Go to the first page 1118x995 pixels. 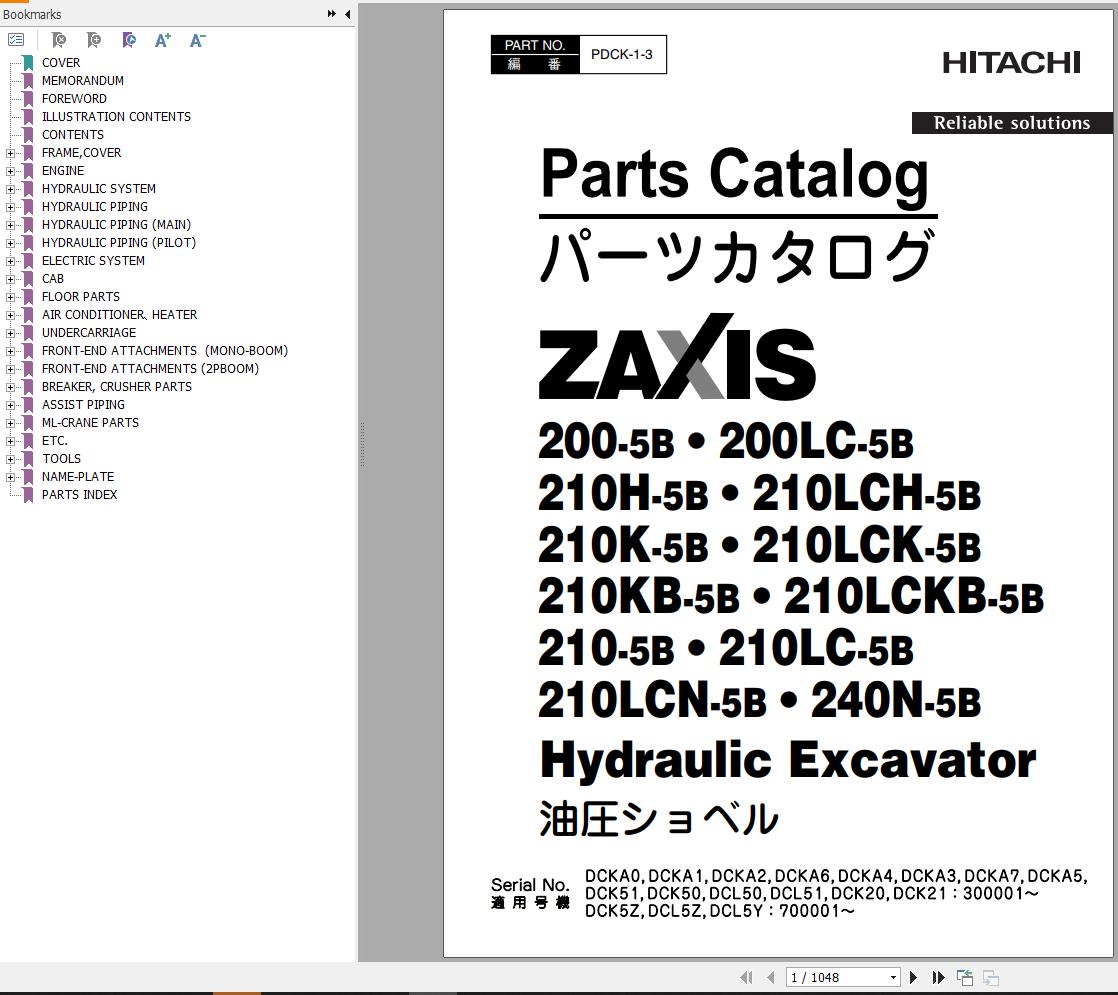tap(746, 977)
